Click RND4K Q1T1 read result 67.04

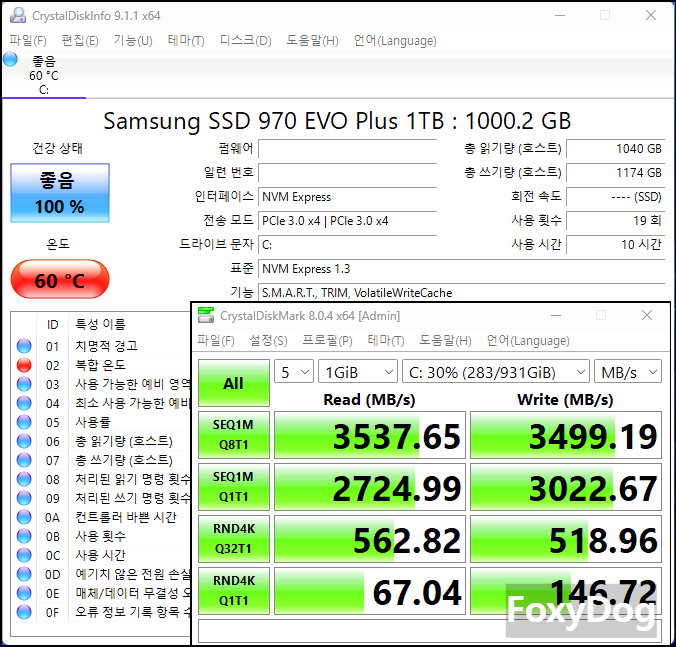coord(370,591)
